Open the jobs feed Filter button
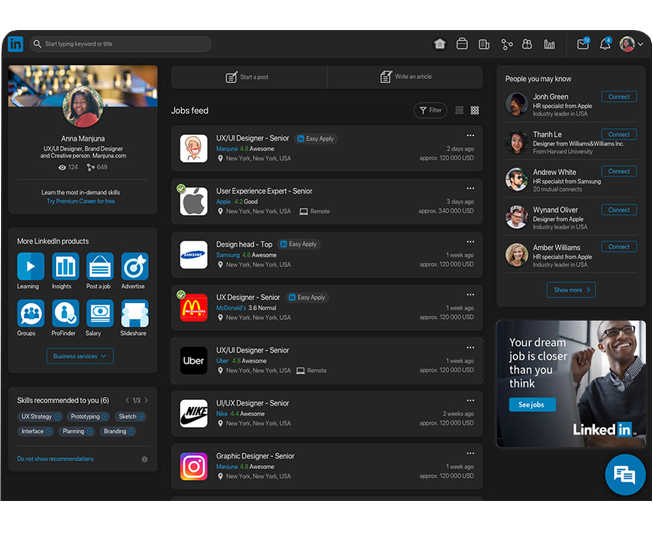Screen dimensions: 653x533 430,110
